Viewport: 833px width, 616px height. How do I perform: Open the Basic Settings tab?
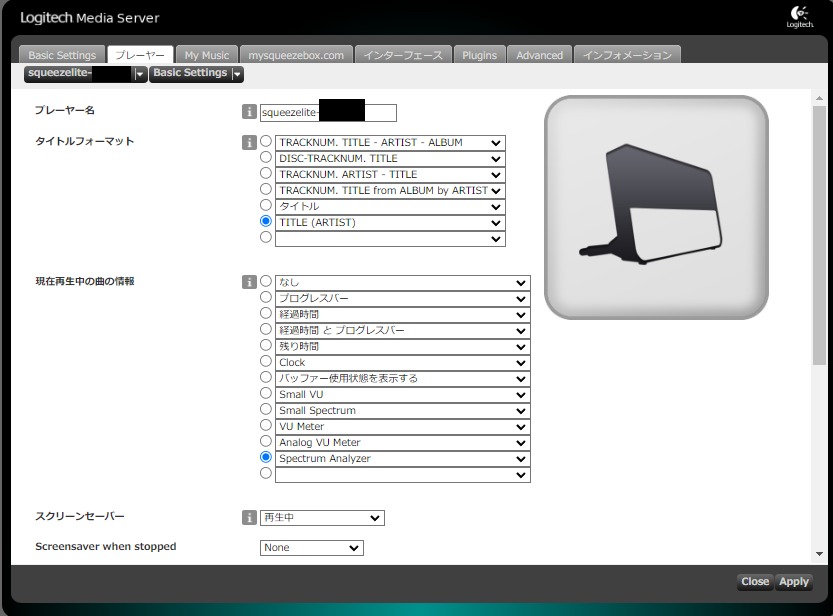[62, 55]
